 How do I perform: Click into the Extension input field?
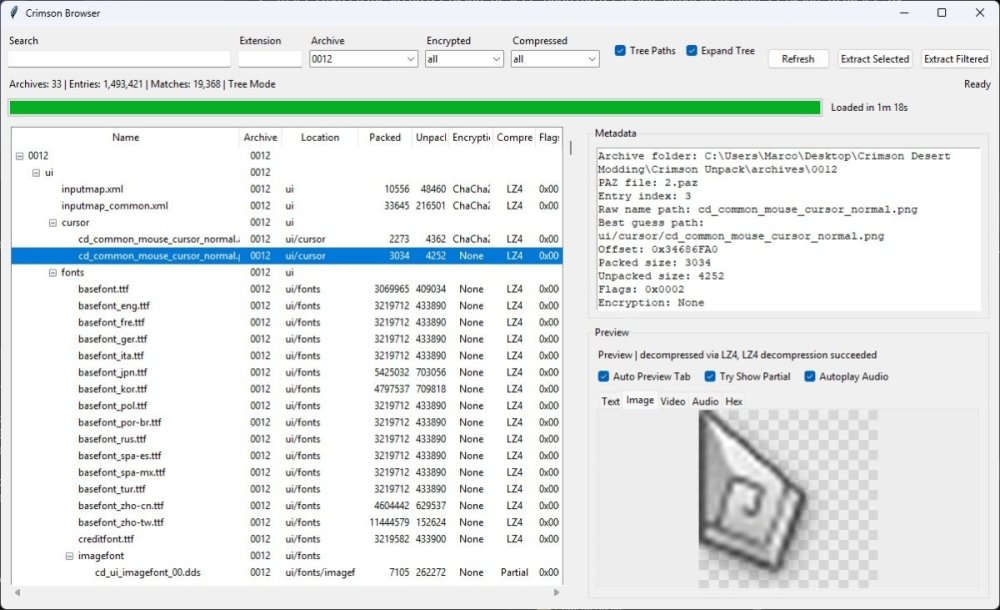pos(270,59)
